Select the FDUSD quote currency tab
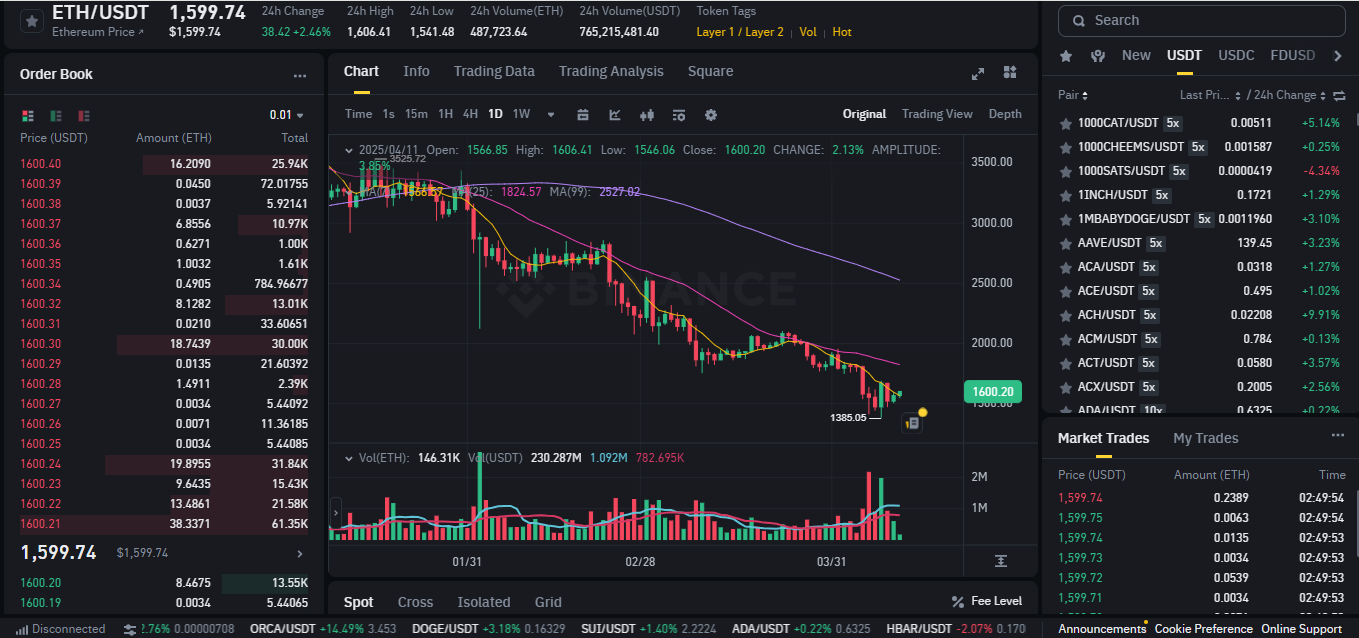1359x638 pixels. pyautogui.click(x=1292, y=55)
